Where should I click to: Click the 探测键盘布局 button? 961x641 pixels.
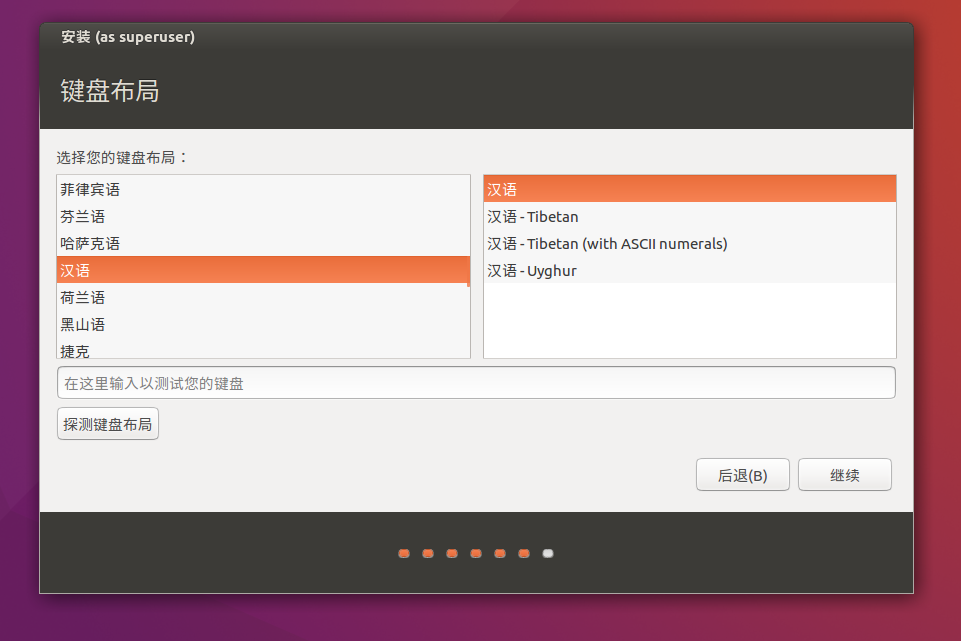pos(108,424)
